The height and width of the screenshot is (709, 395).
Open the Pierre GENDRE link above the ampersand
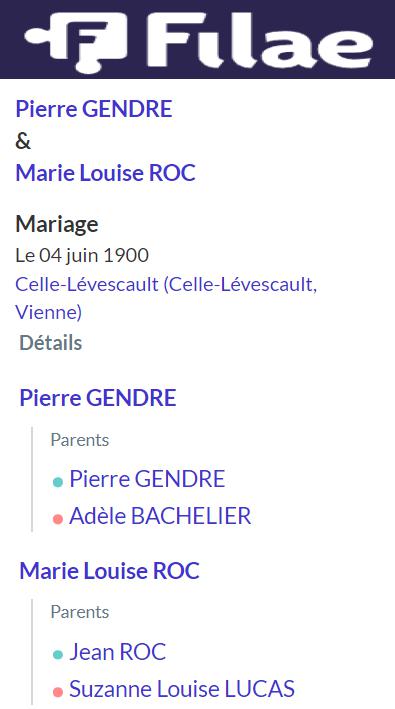pos(94,109)
